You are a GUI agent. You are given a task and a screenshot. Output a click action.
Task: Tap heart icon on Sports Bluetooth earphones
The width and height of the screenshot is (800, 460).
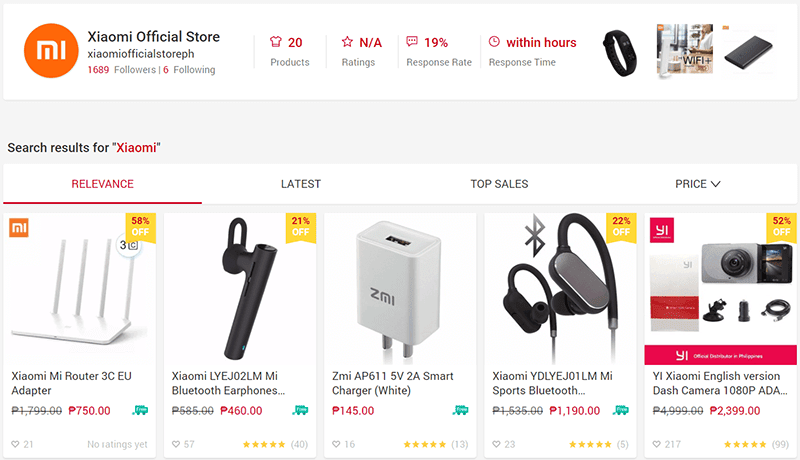496,444
